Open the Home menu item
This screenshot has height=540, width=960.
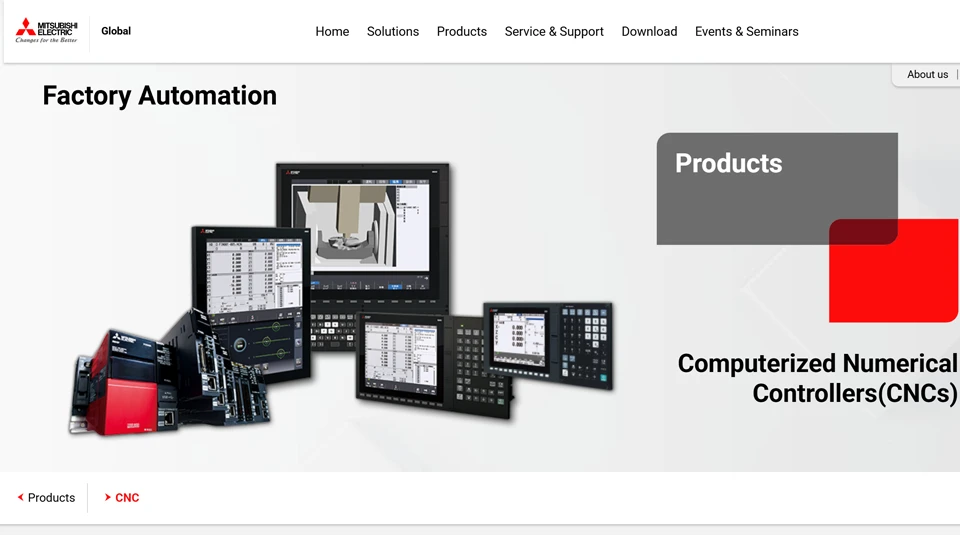pyautogui.click(x=332, y=32)
